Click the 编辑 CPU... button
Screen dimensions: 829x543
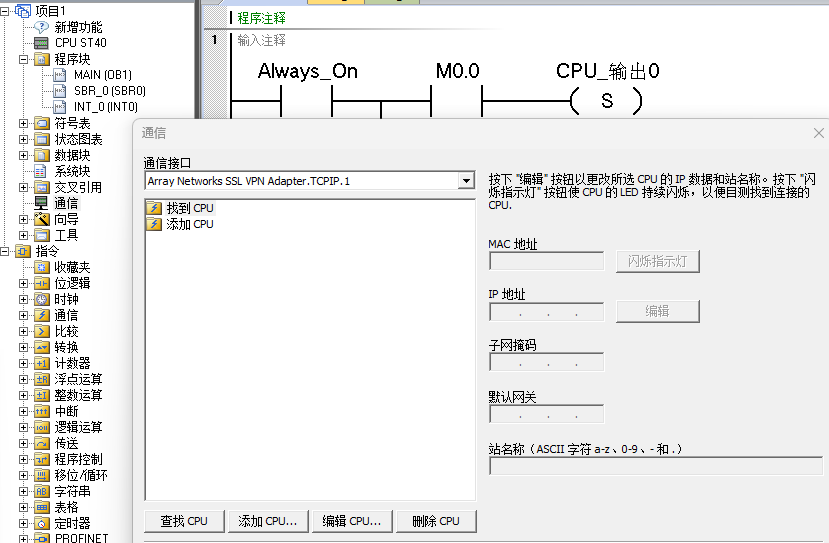click(x=352, y=521)
